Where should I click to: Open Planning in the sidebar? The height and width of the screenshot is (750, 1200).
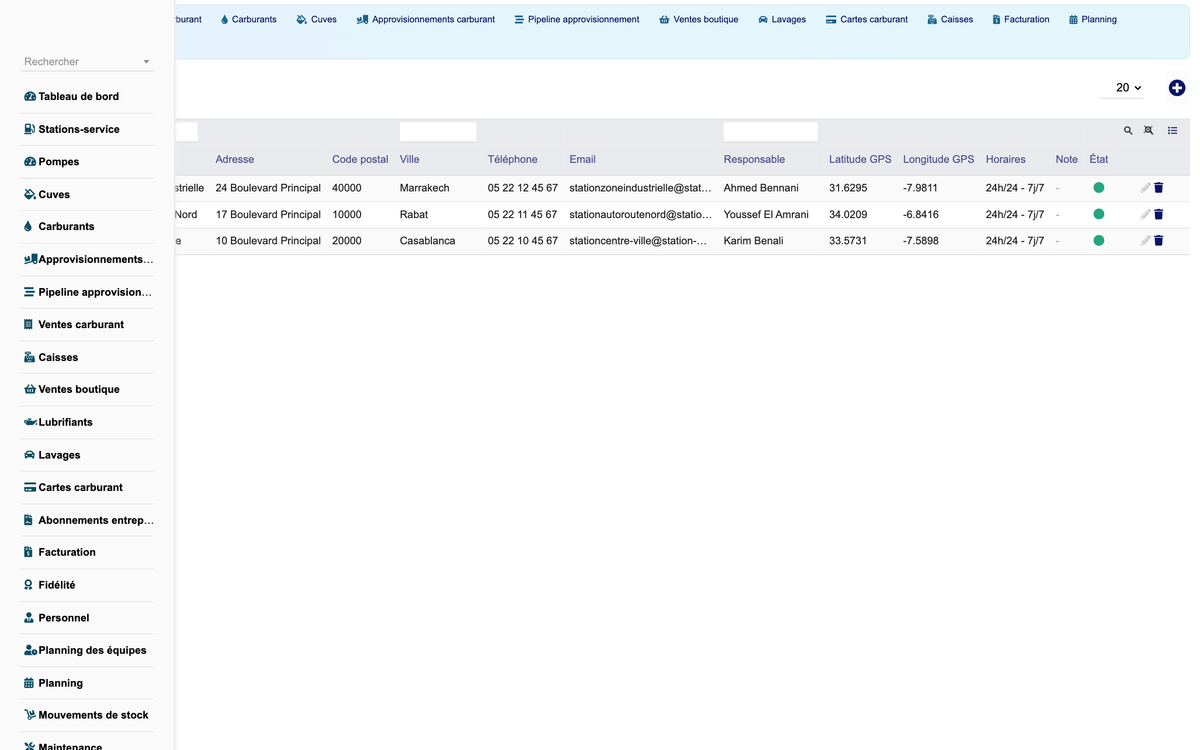(88, 683)
